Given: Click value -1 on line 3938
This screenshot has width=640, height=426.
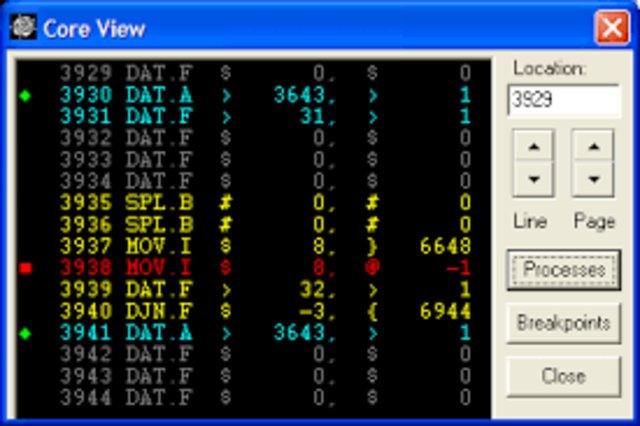Looking at the screenshot, I should click(x=459, y=268).
